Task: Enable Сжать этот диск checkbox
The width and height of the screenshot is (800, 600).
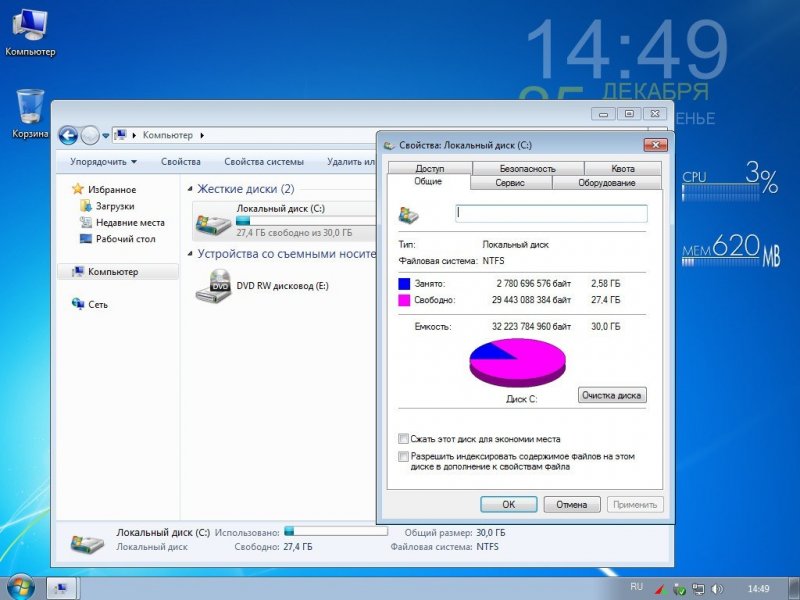Action: [403, 439]
